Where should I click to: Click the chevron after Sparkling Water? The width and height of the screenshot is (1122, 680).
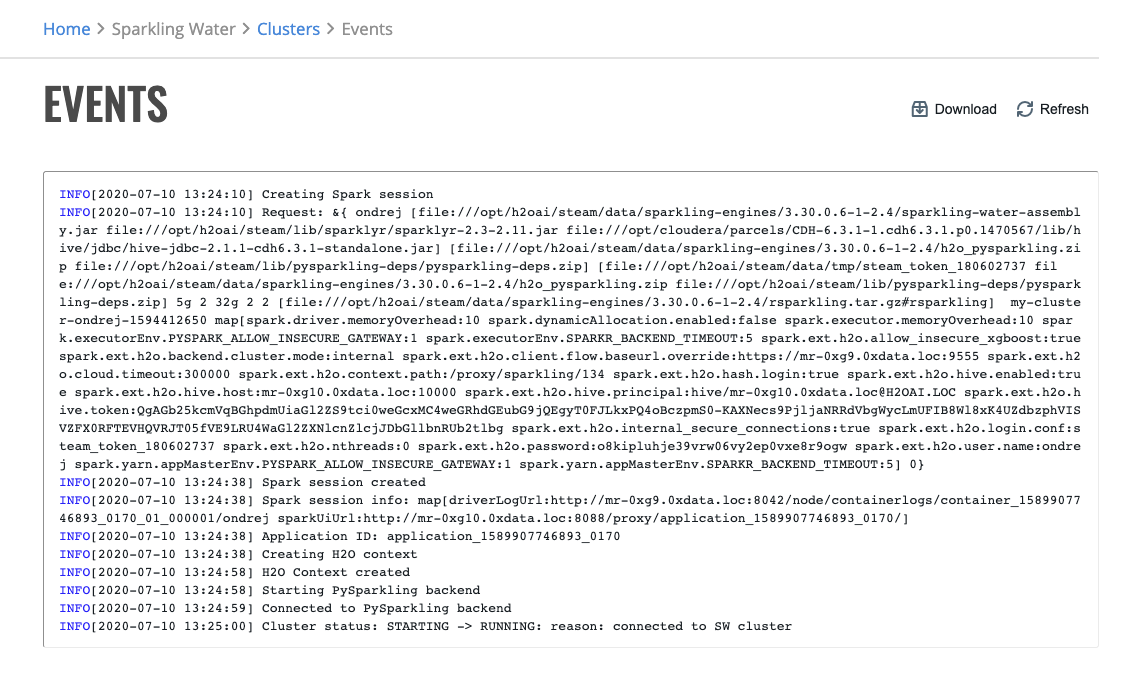pos(246,29)
